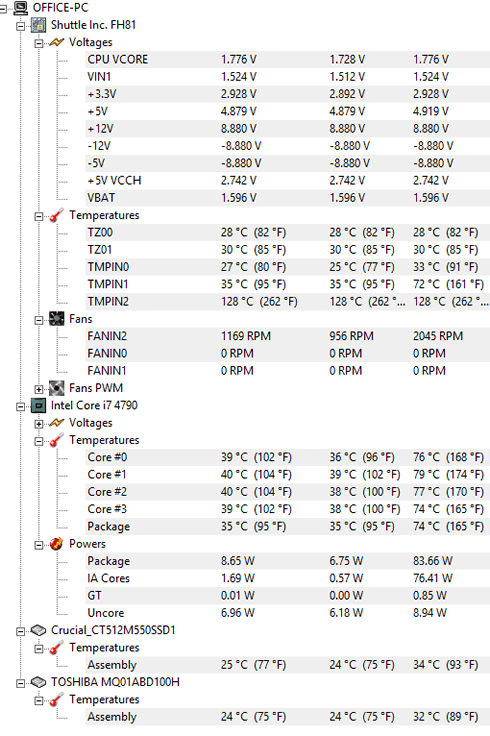The image size is (490, 736).
Task: Select the Core #1 temperature row
Action: click(287, 475)
